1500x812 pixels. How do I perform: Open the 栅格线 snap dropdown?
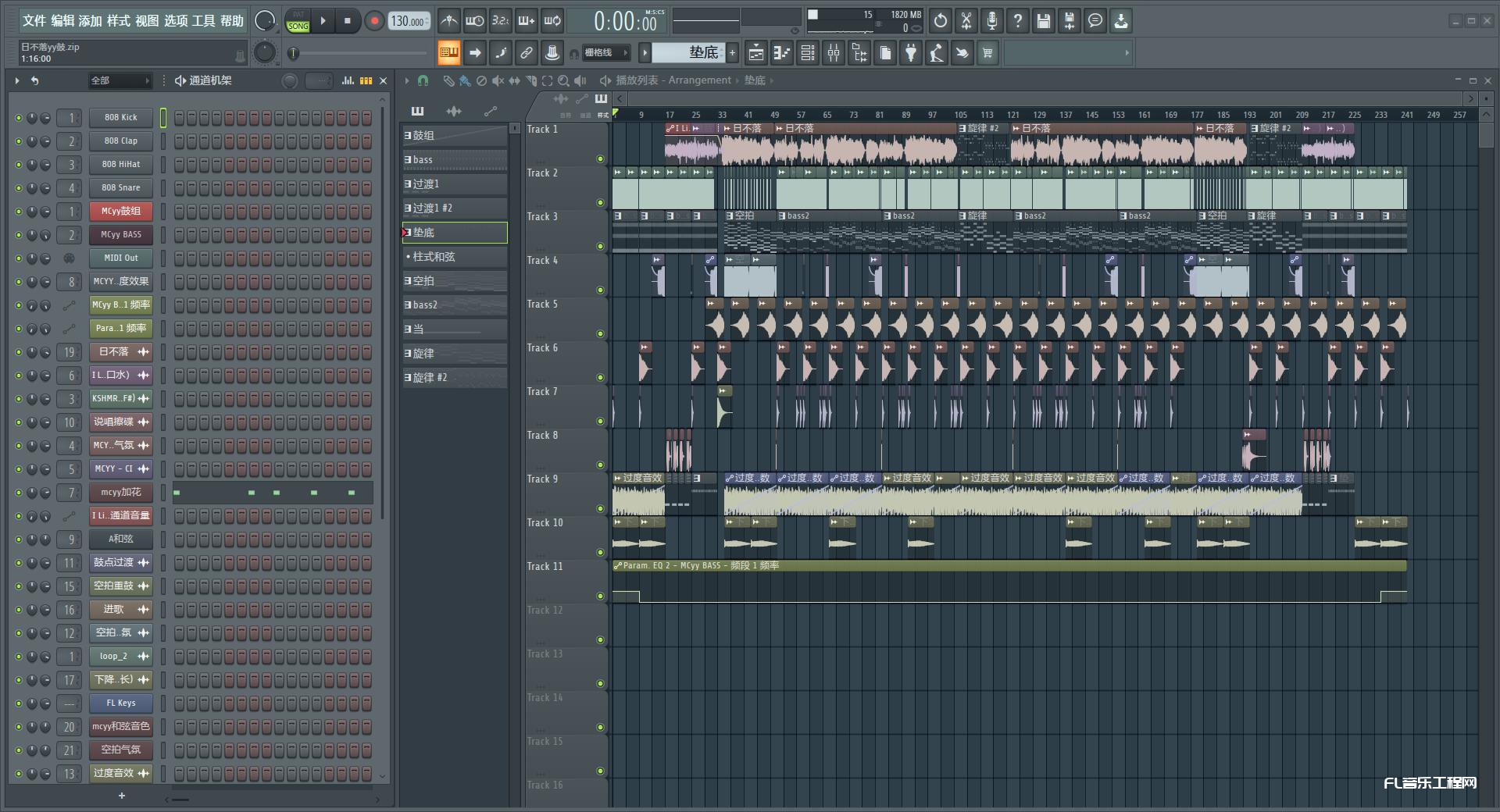coord(605,53)
